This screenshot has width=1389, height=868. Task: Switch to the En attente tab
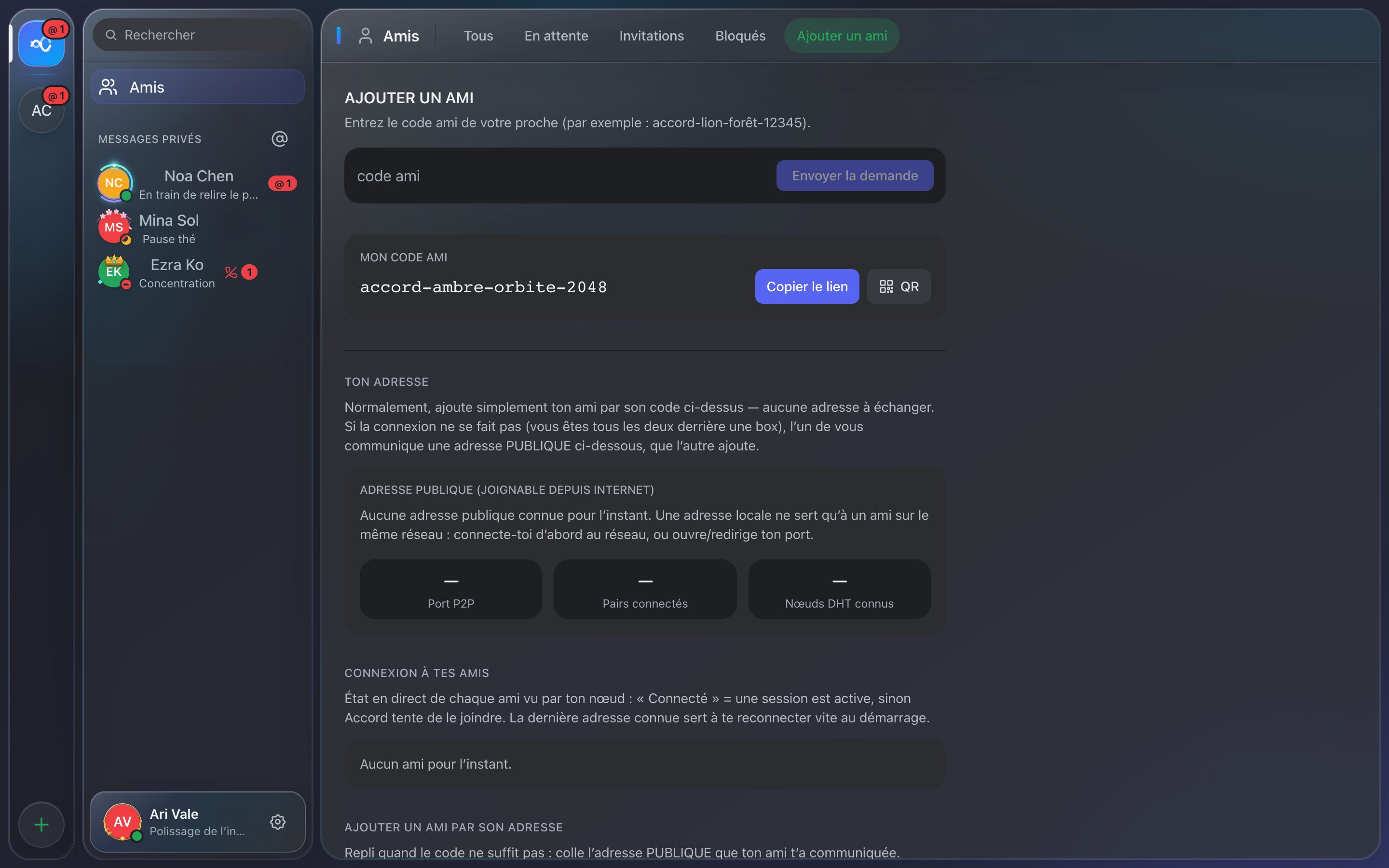coord(556,36)
